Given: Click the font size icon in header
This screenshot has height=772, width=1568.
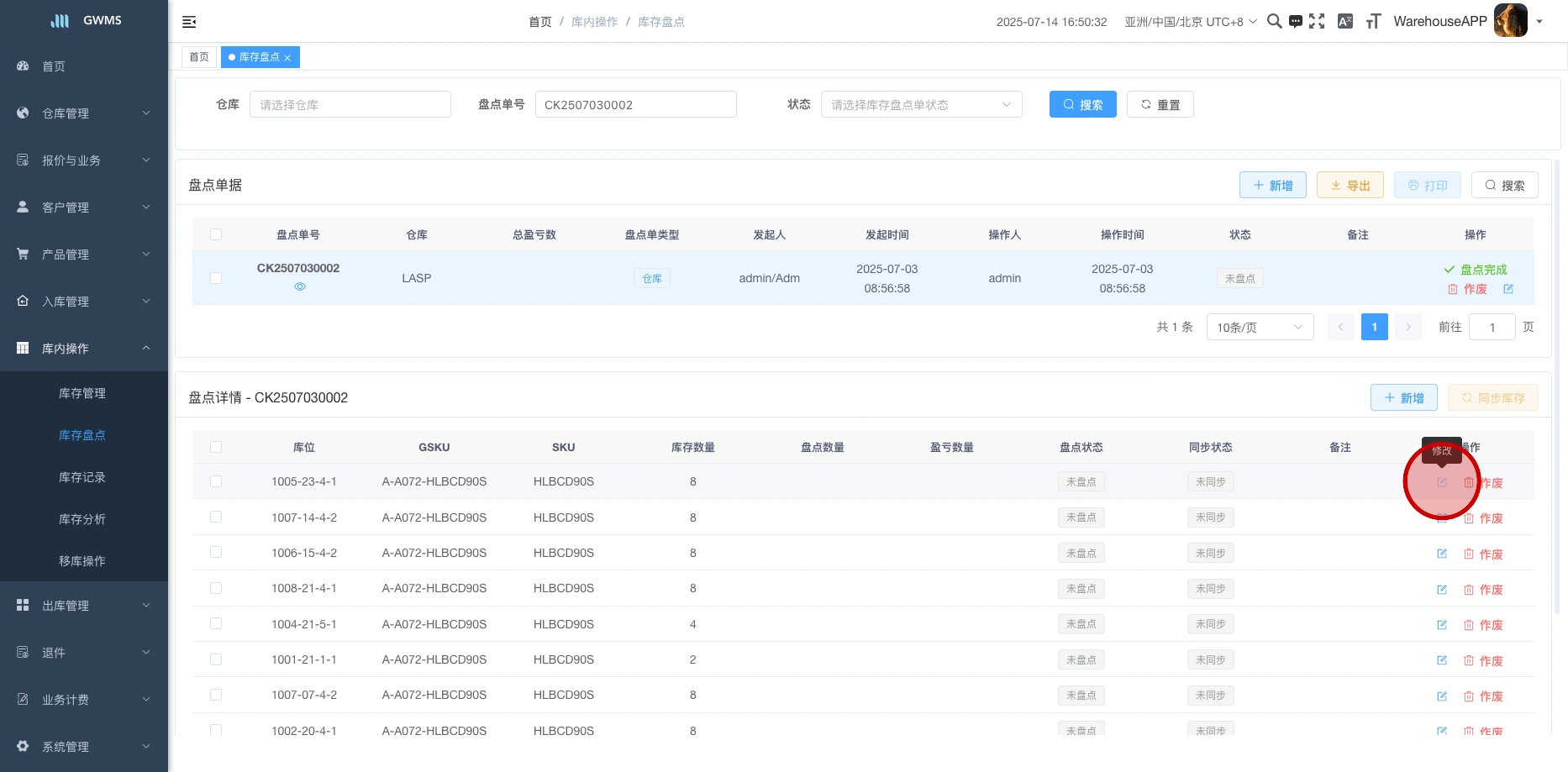Looking at the screenshot, I should 1373,22.
